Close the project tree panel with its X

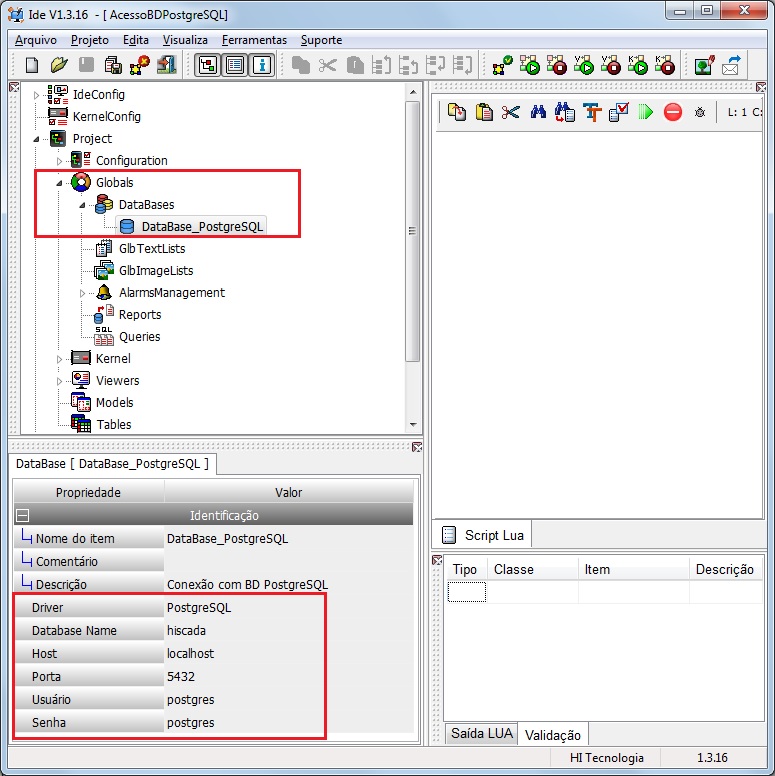(x=14, y=87)
